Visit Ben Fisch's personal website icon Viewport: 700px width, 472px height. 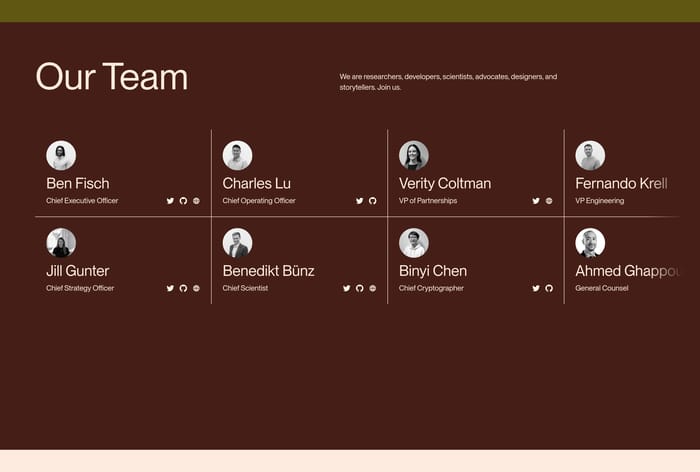tap(196, 201)
